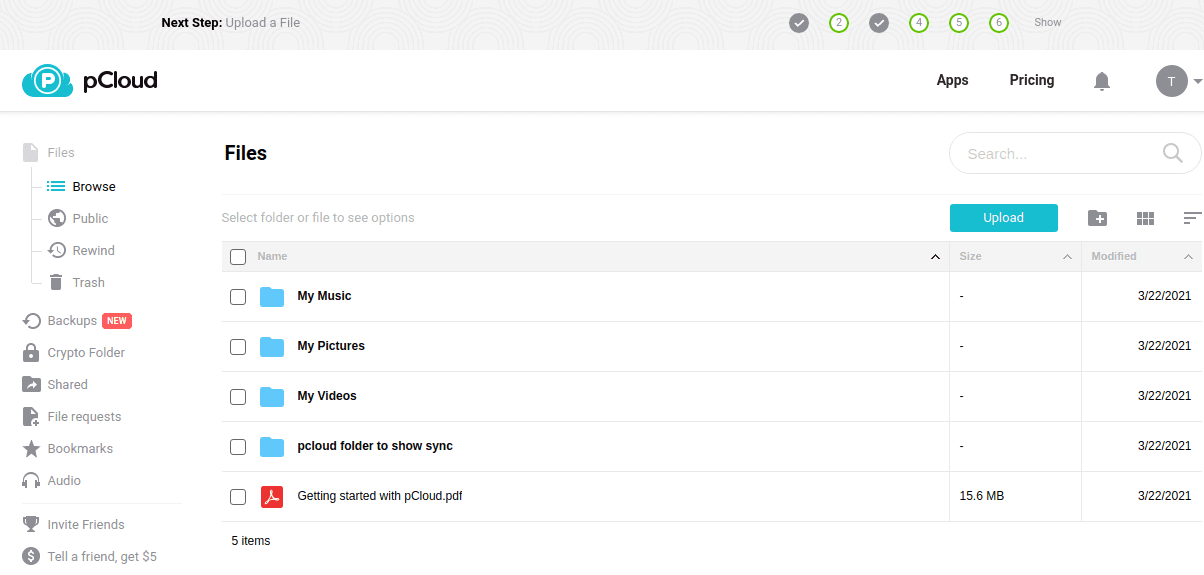Image resolution: width=1204 pixels, height=575 pixels.
Task: Check the Getting started with pCloud.pdf checkbox
Action: tap(238, 496)
